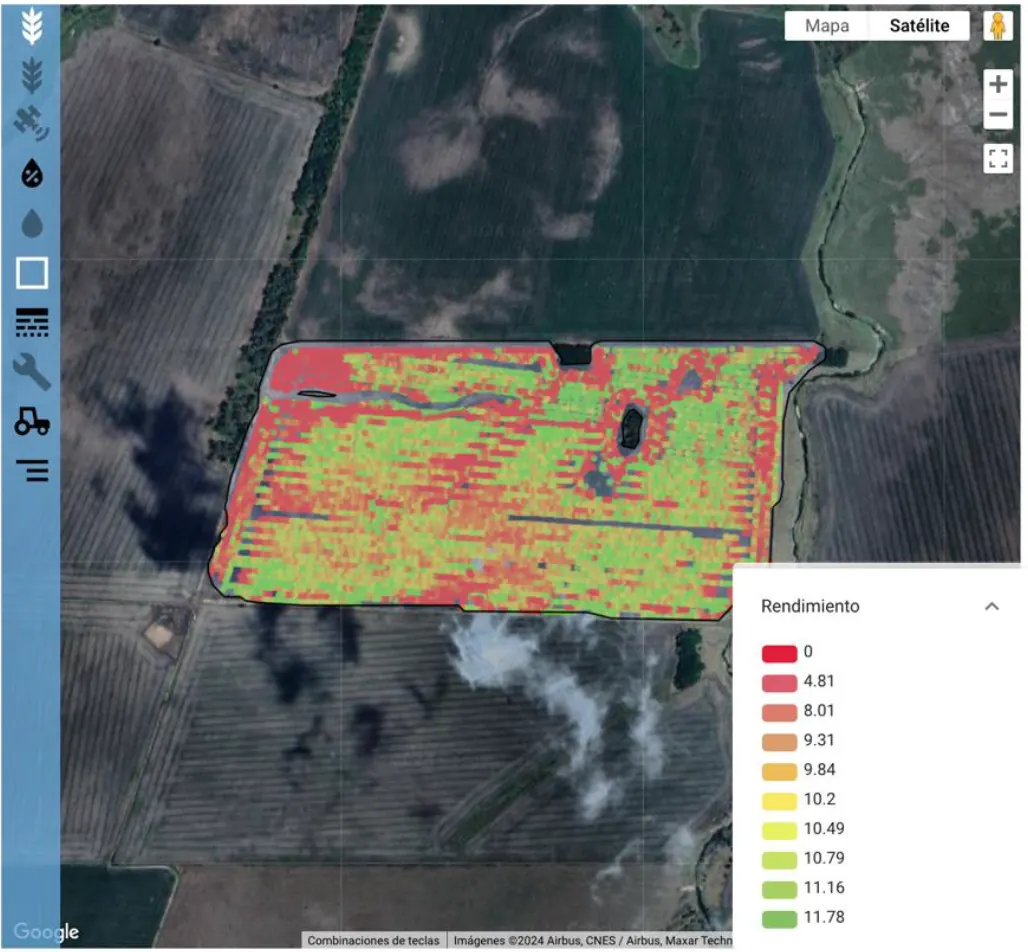
Task: Click the Rendimiento legend title
Action: coord(810,606)
